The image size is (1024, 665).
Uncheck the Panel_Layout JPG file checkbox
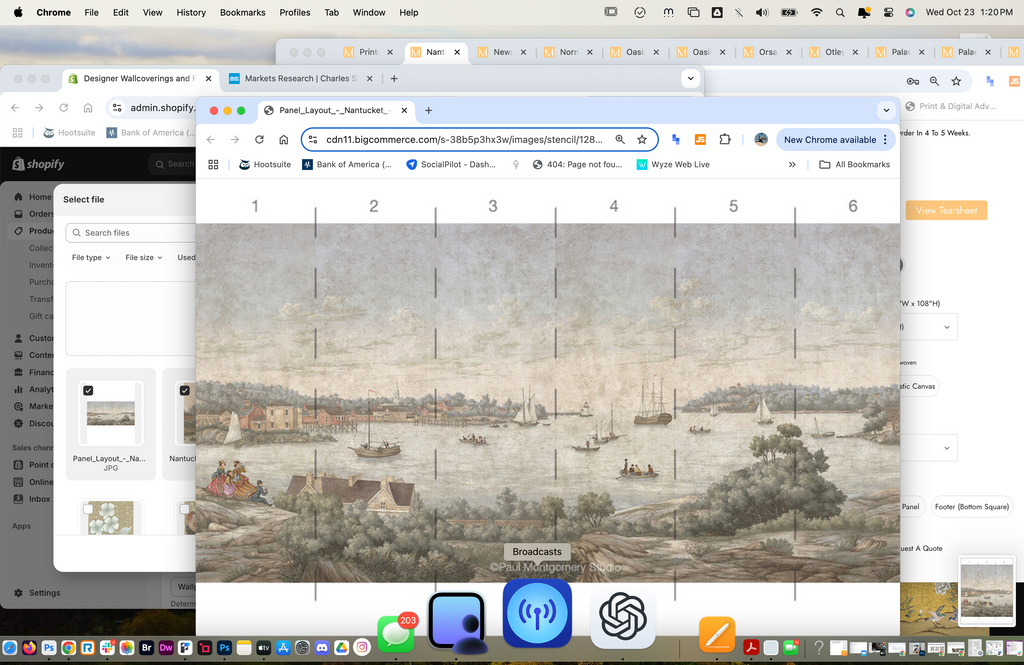(x=88, y=391)
